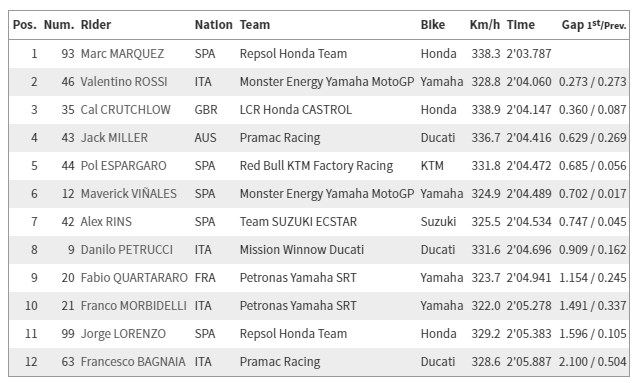Click Maverick VIÑALES rider entry
Image resolution: width=638 pixels, height=383 pixels.
[x=129, y=194]
